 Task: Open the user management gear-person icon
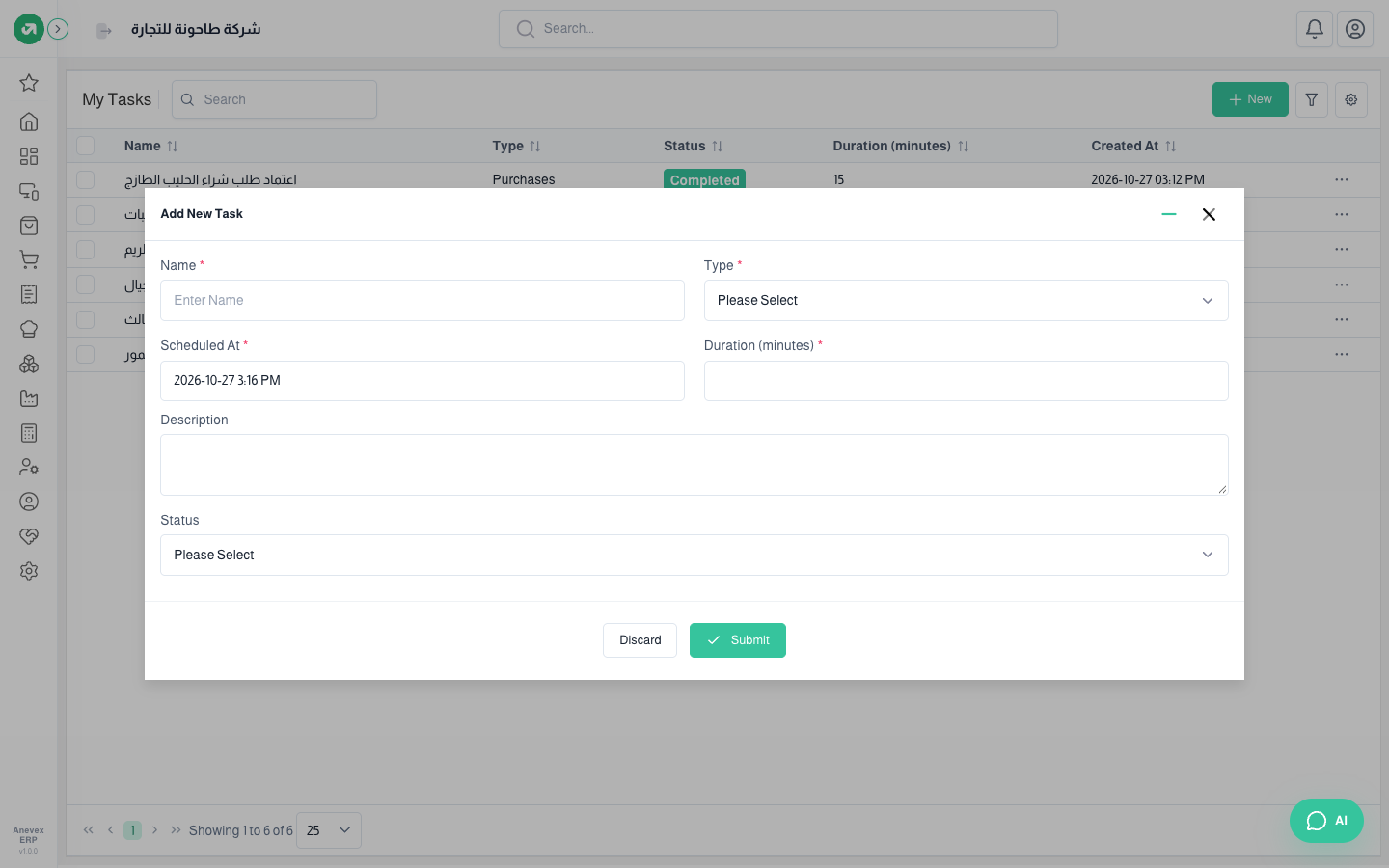coord(29,467)
